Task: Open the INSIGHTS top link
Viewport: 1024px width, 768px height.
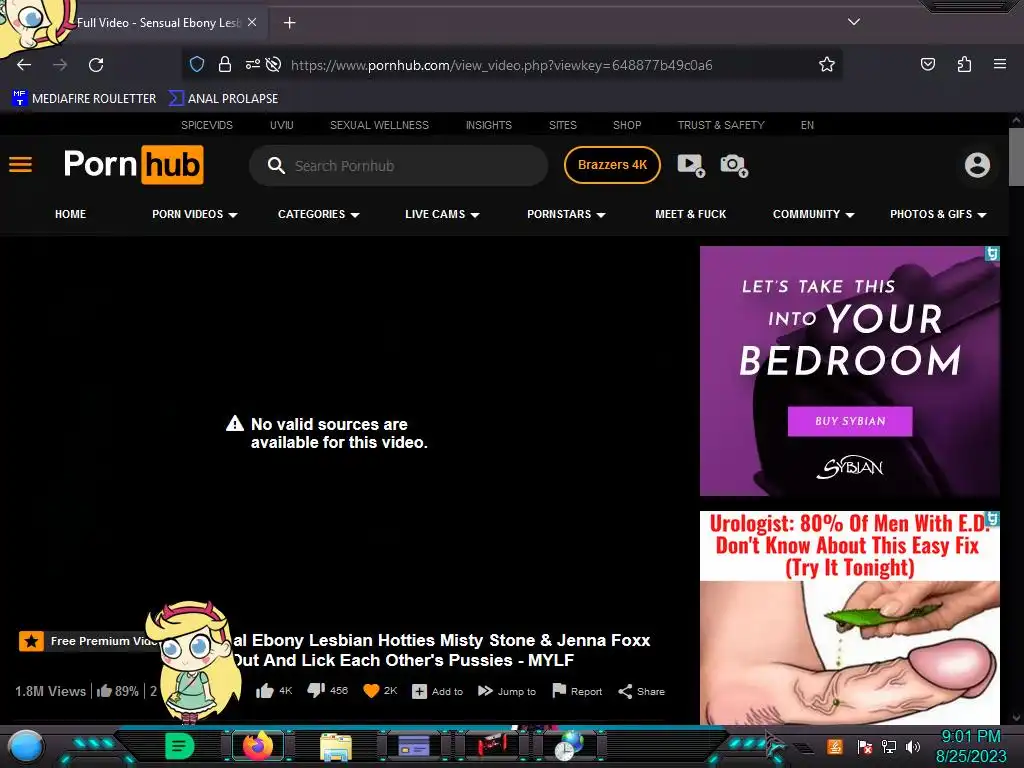Action: [x=488, y=125]
